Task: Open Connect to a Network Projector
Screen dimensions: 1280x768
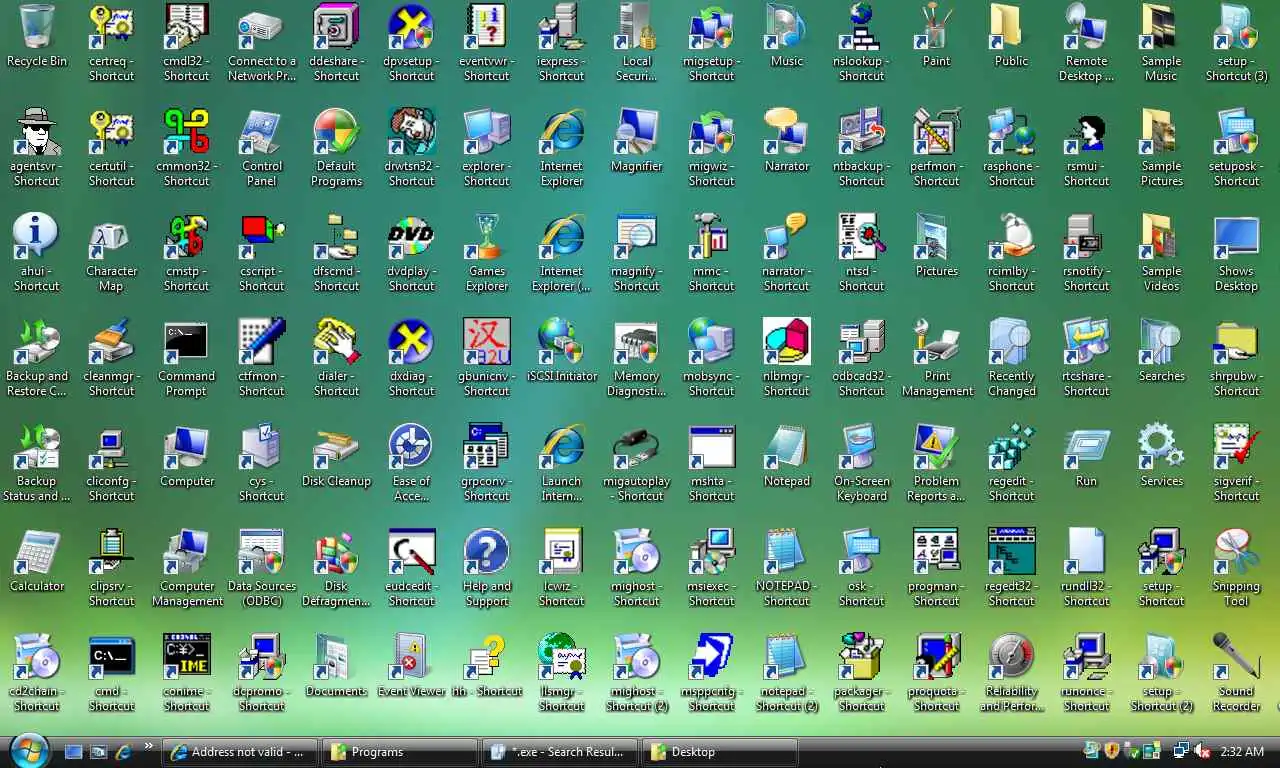Action: (261, 44)
